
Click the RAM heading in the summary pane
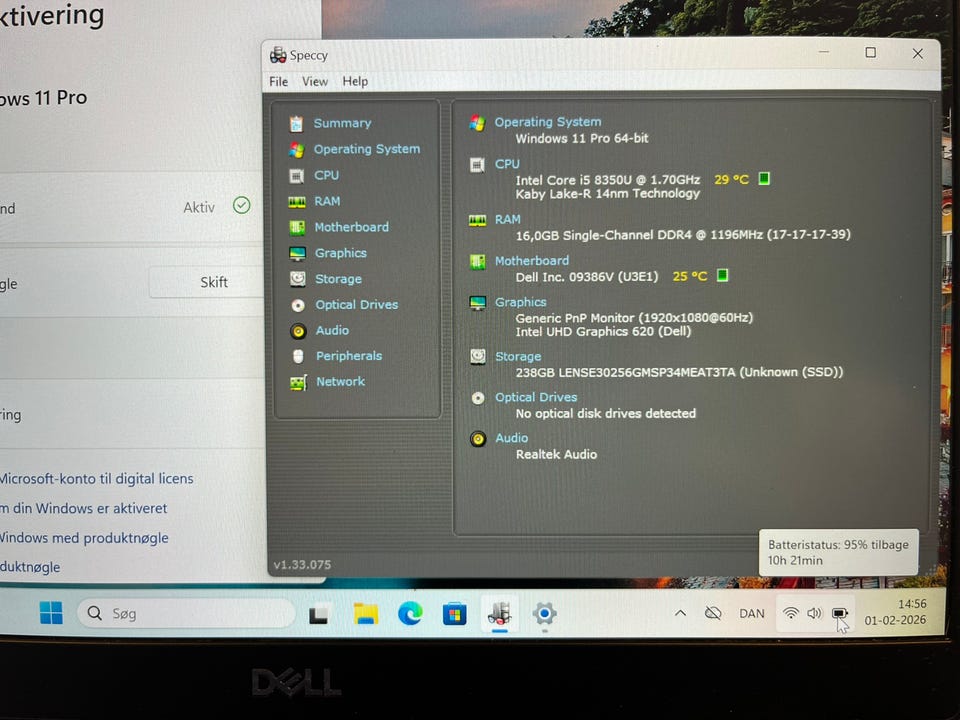click(508, 219)
